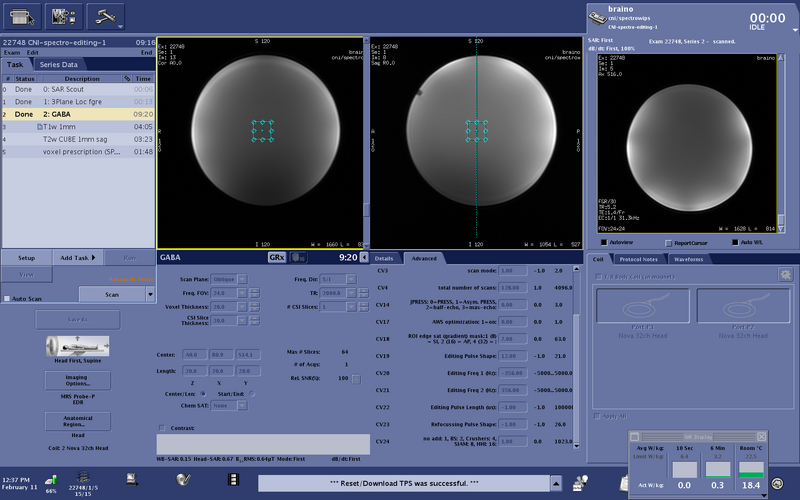Screen dimensions: 800x500
Task: Click the Advanced tab vertical scrollbar
Action: pyautogui.click(x=577, y=357)
